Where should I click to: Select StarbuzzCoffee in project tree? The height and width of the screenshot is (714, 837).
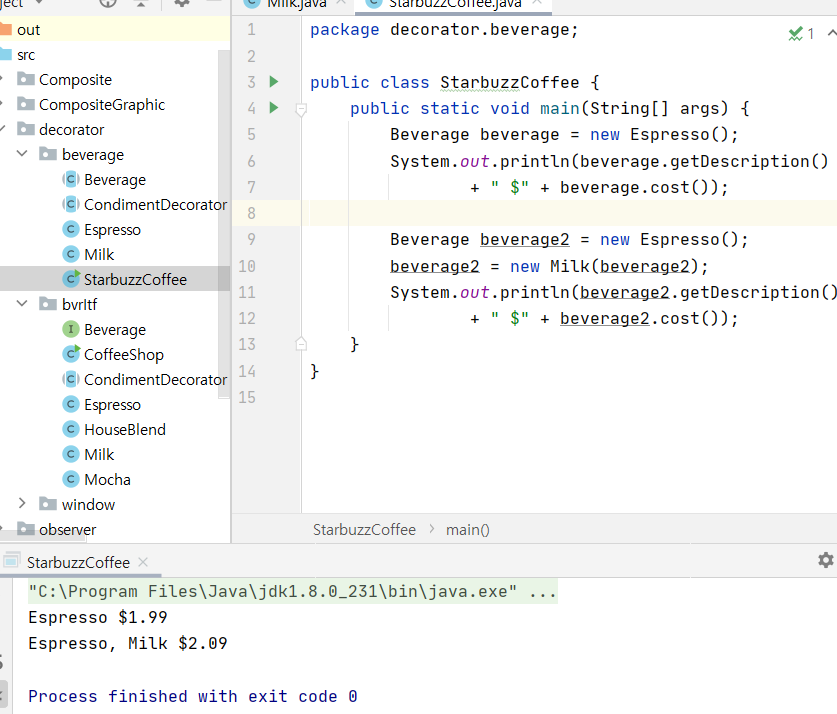point(115,279)
